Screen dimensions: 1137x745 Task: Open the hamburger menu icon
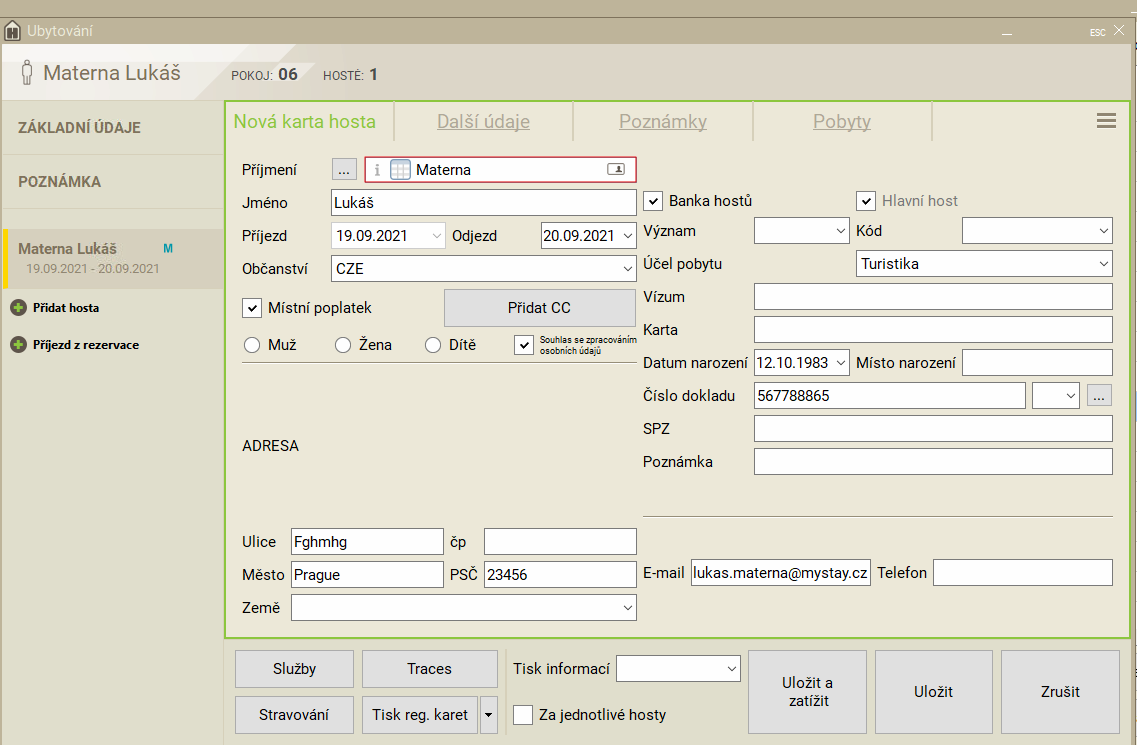(1106, 121)
